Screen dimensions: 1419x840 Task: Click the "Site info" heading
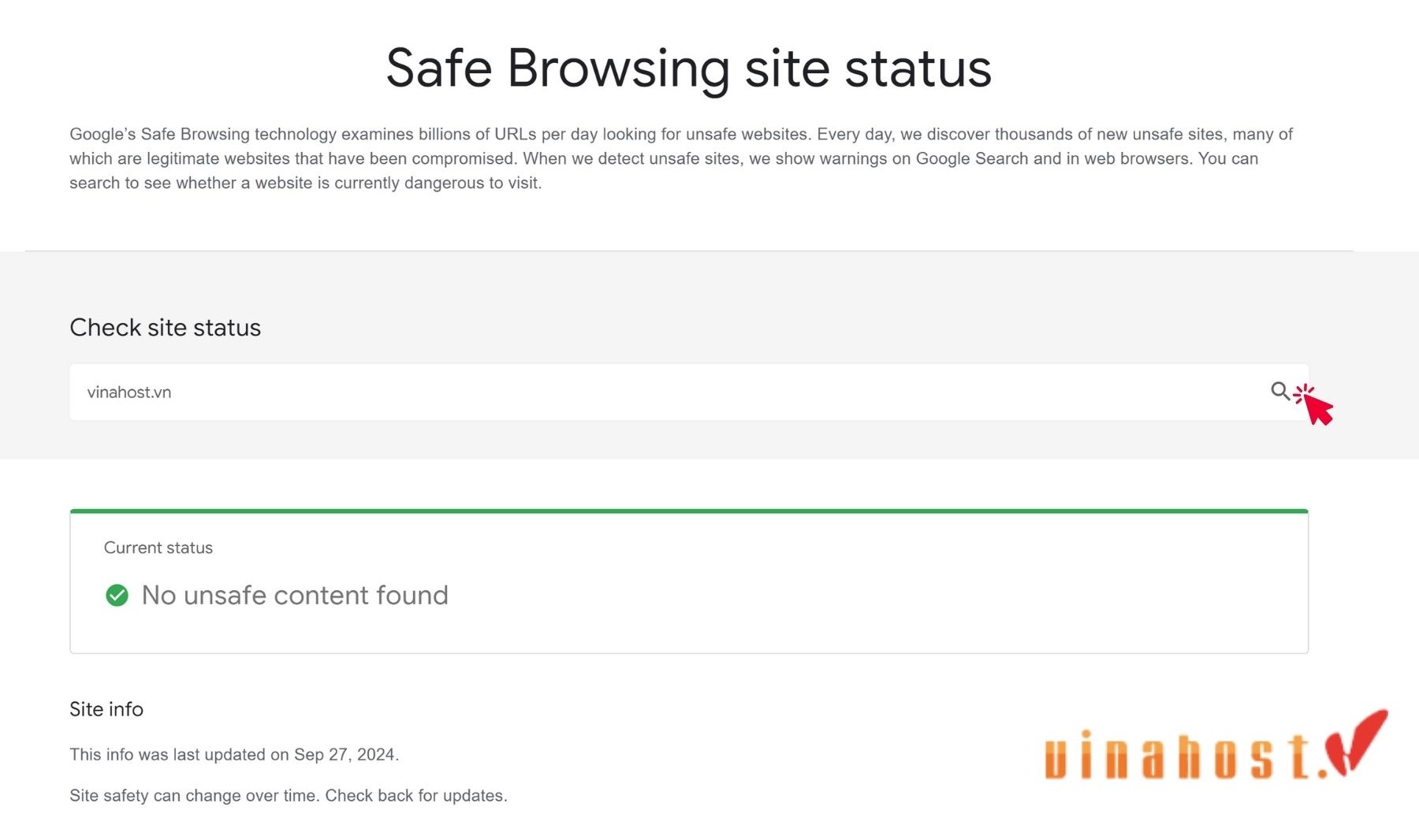pos(106,709)
